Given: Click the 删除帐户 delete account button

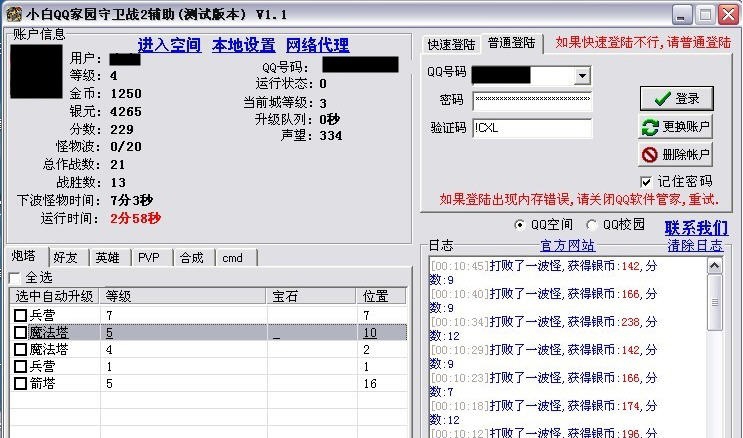Looking at the screenshot, I should pos(675,155).
